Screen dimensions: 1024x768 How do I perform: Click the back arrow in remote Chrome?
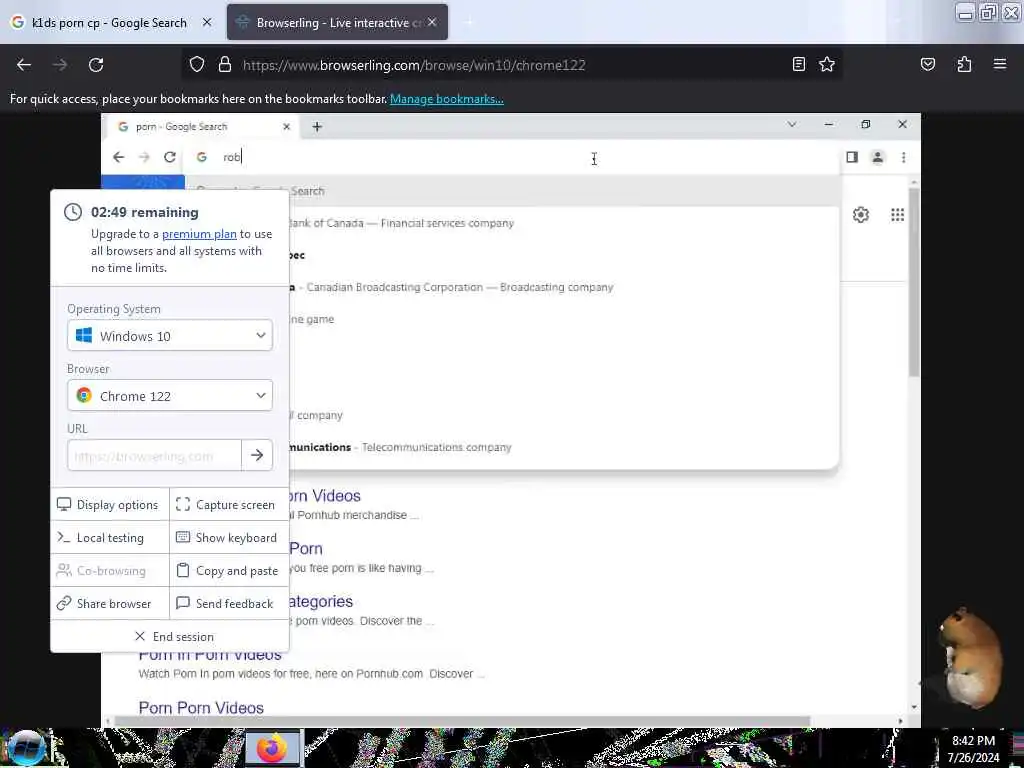click(118, 157)
